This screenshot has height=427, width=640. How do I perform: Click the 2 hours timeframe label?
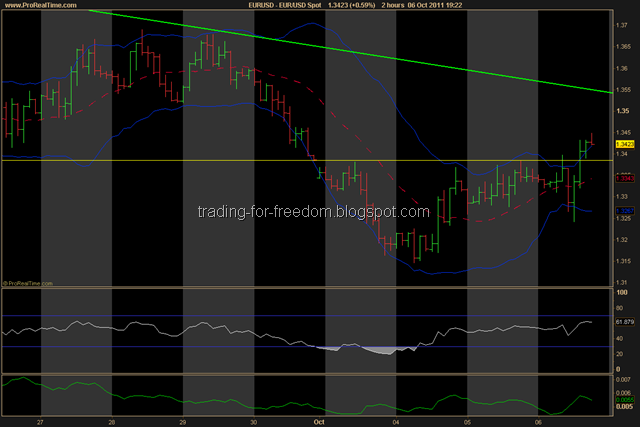point(393,5)
